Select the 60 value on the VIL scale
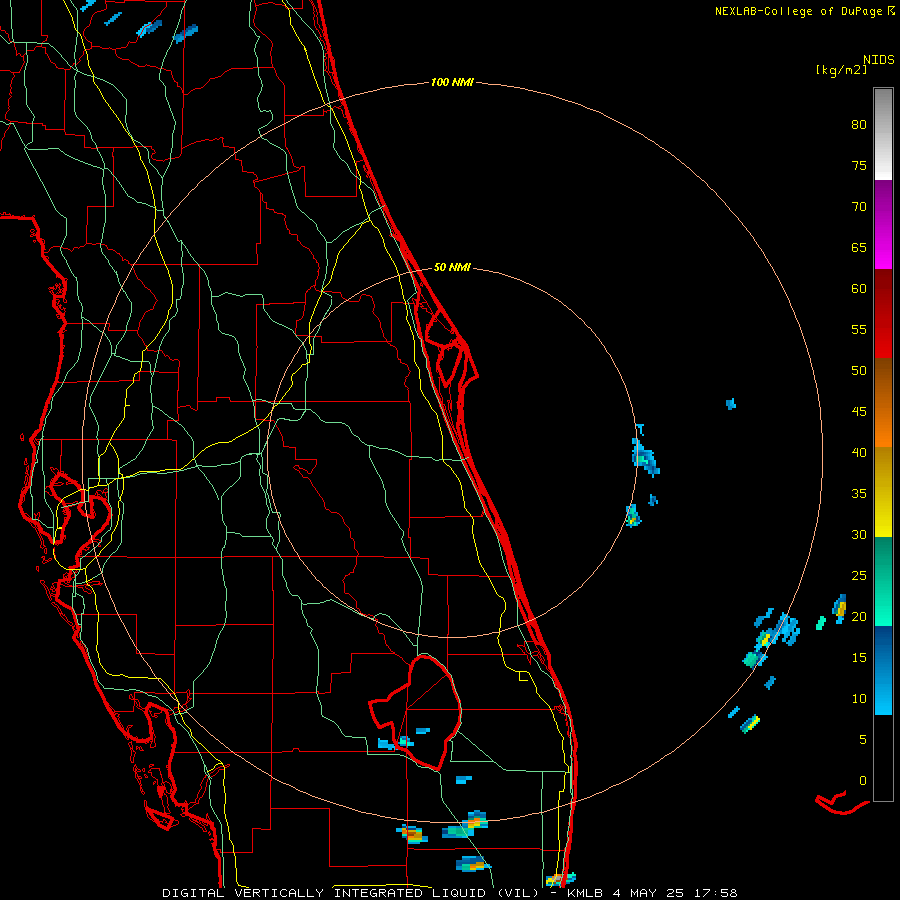Viewport: 900px width, 900px height. coord(859,288)
